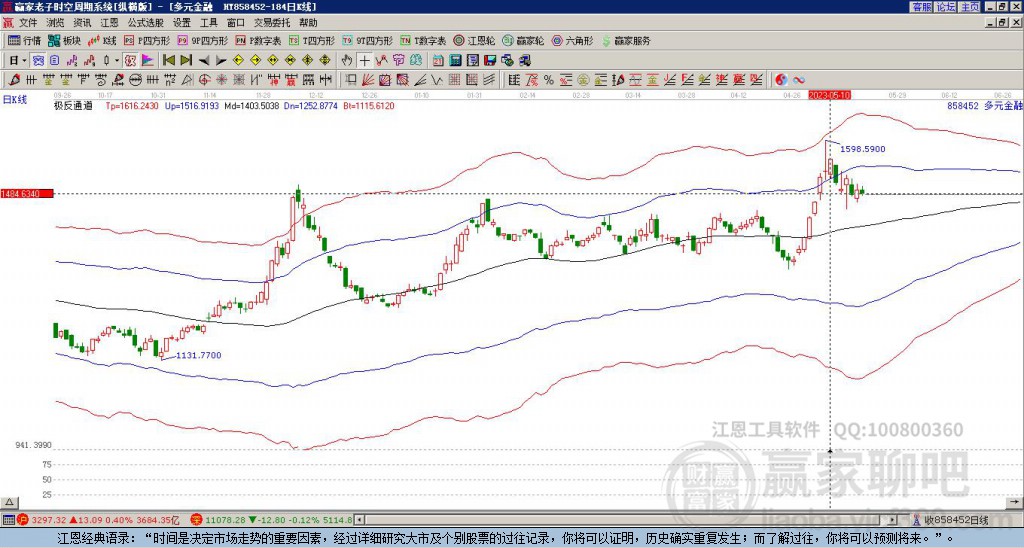Open the 9T四方形 tool
Image resolution: width=1024 pixels, height=548 pixels.
(368, 40)
